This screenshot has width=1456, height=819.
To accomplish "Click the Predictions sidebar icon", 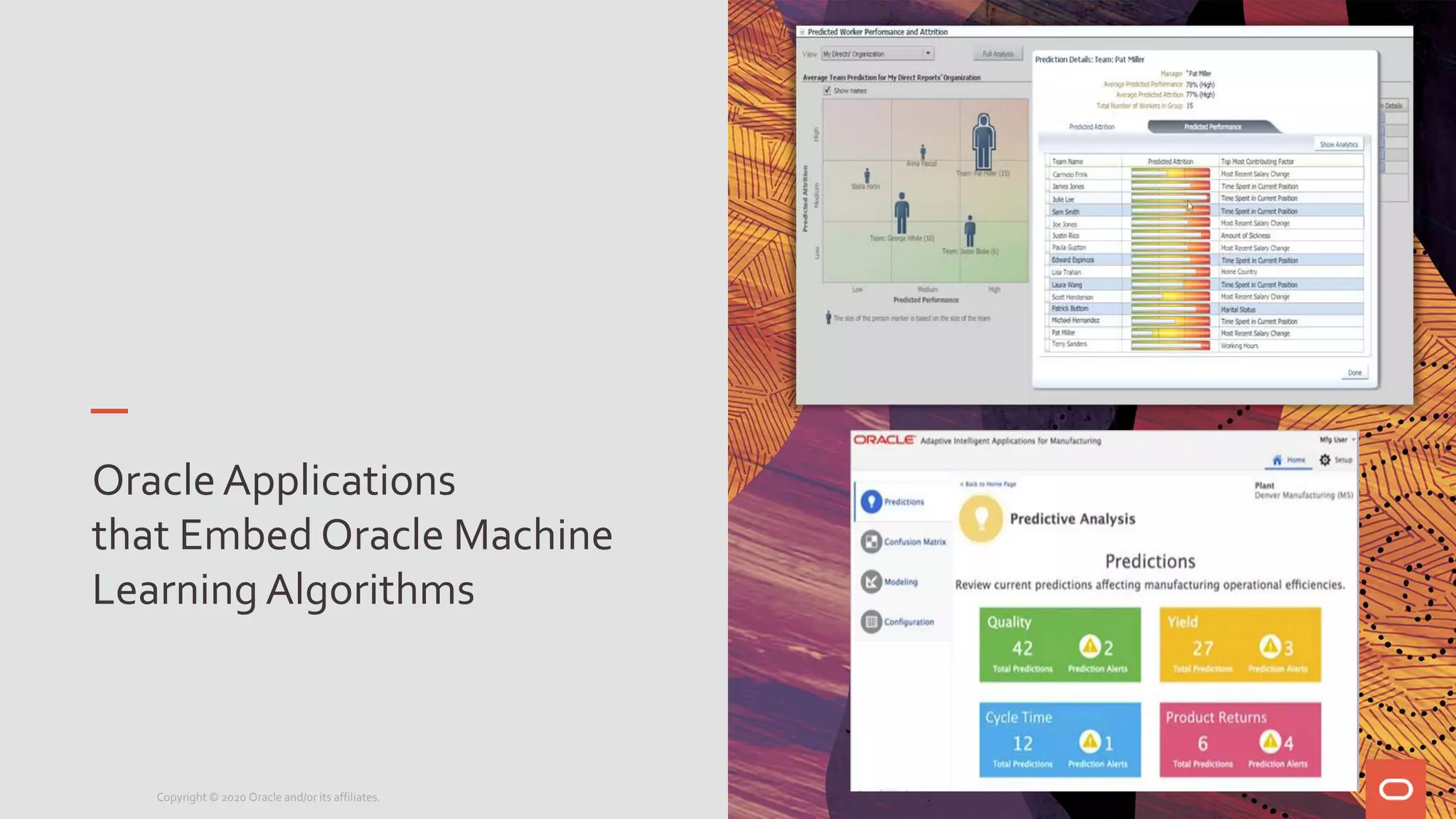I will [x=871, y=502].
